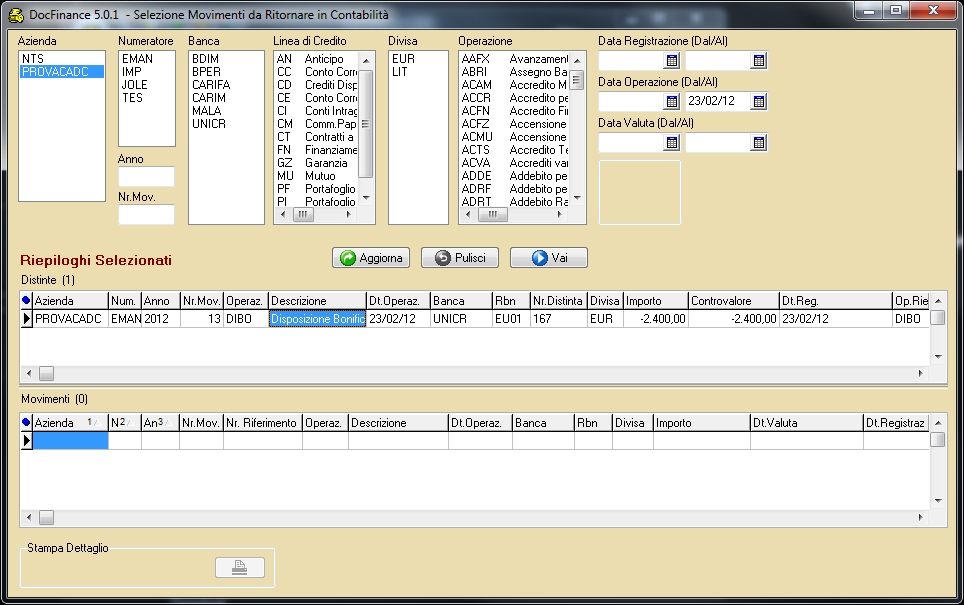Select Mutuo in Linea di Credito list
The height and width of the screenshot is (605, 964).
tap(320, 176)
